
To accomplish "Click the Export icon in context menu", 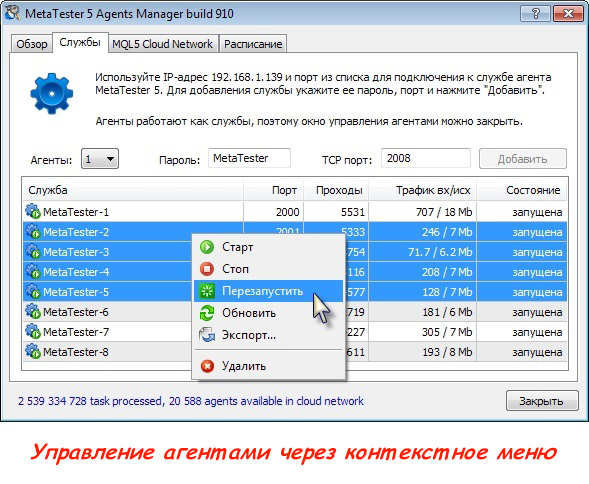I will coord(207,334).
